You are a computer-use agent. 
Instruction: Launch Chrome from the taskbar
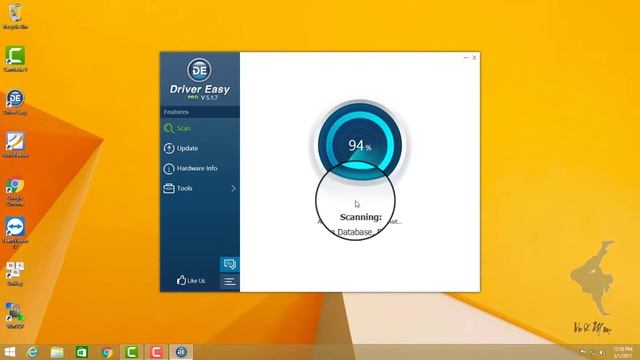107,352
